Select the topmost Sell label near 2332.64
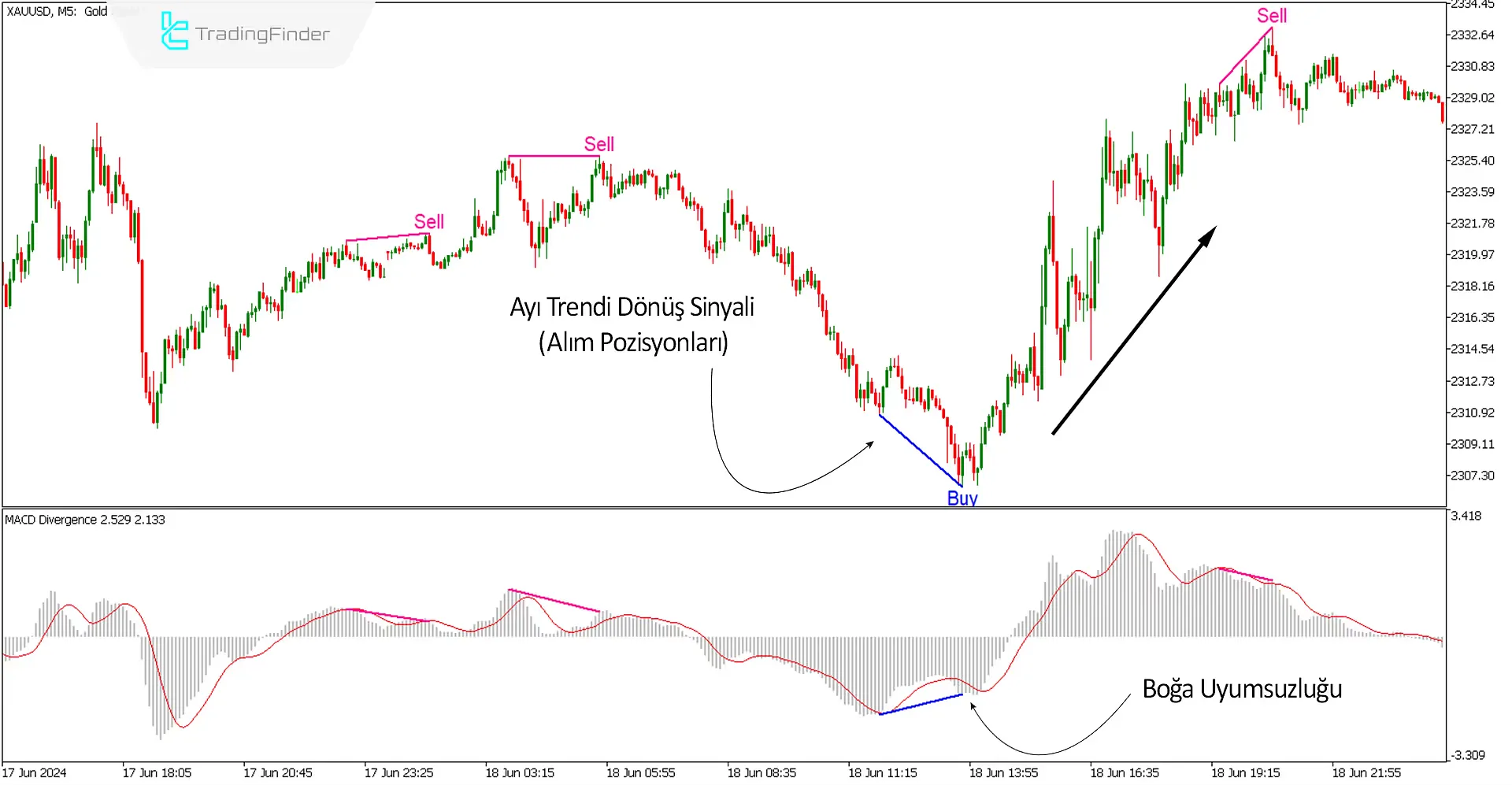This screenshot has height=785, width=1512. 1271,16
